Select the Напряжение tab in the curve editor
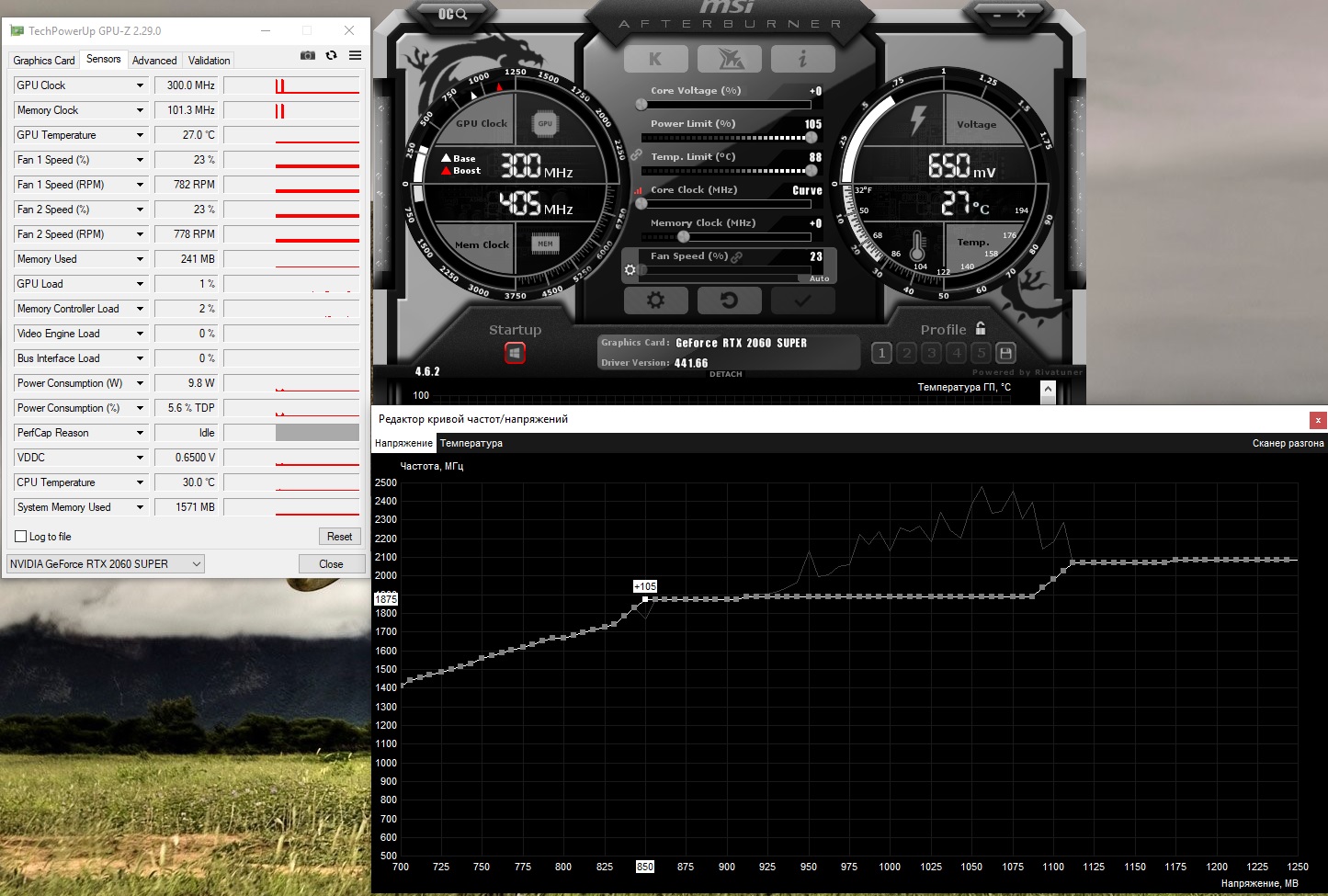This screenshot has height=896, width=1328. (403, 443)
